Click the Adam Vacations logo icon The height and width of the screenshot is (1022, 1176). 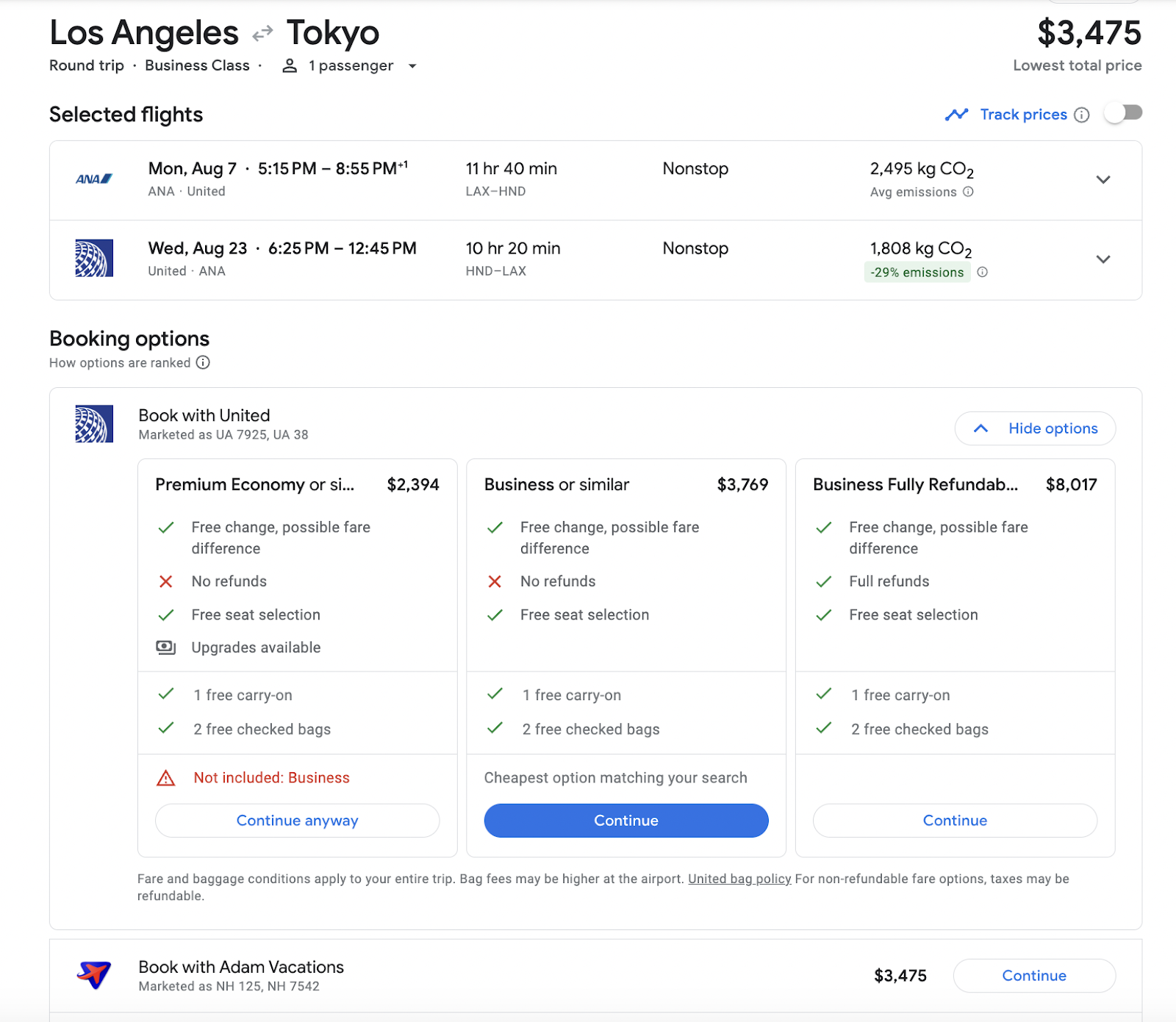coord(94,976)
